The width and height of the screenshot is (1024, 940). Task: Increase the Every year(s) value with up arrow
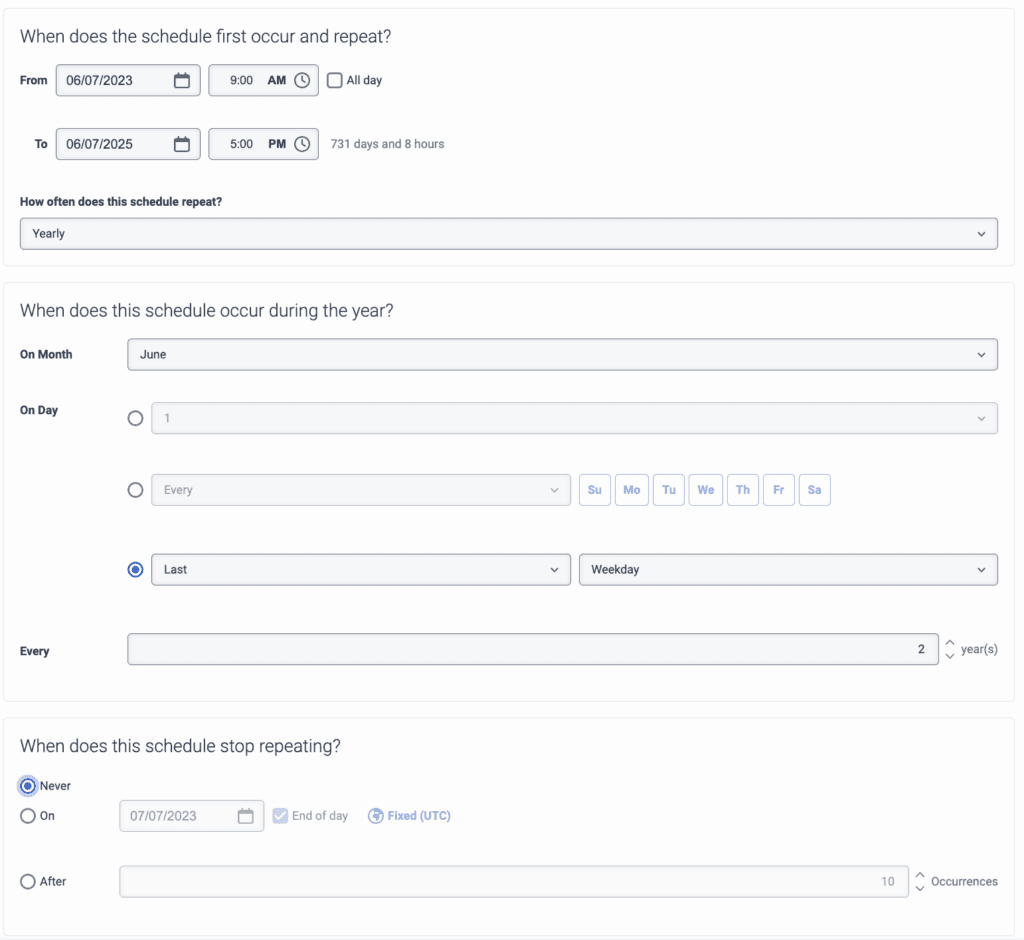coord(949,643)
